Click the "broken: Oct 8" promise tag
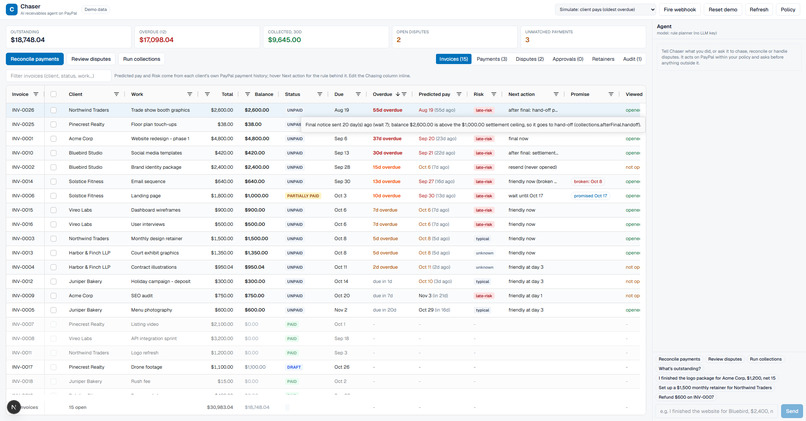Image resolution: width=806 pixels, height=421 pixels. pos(588,181)
